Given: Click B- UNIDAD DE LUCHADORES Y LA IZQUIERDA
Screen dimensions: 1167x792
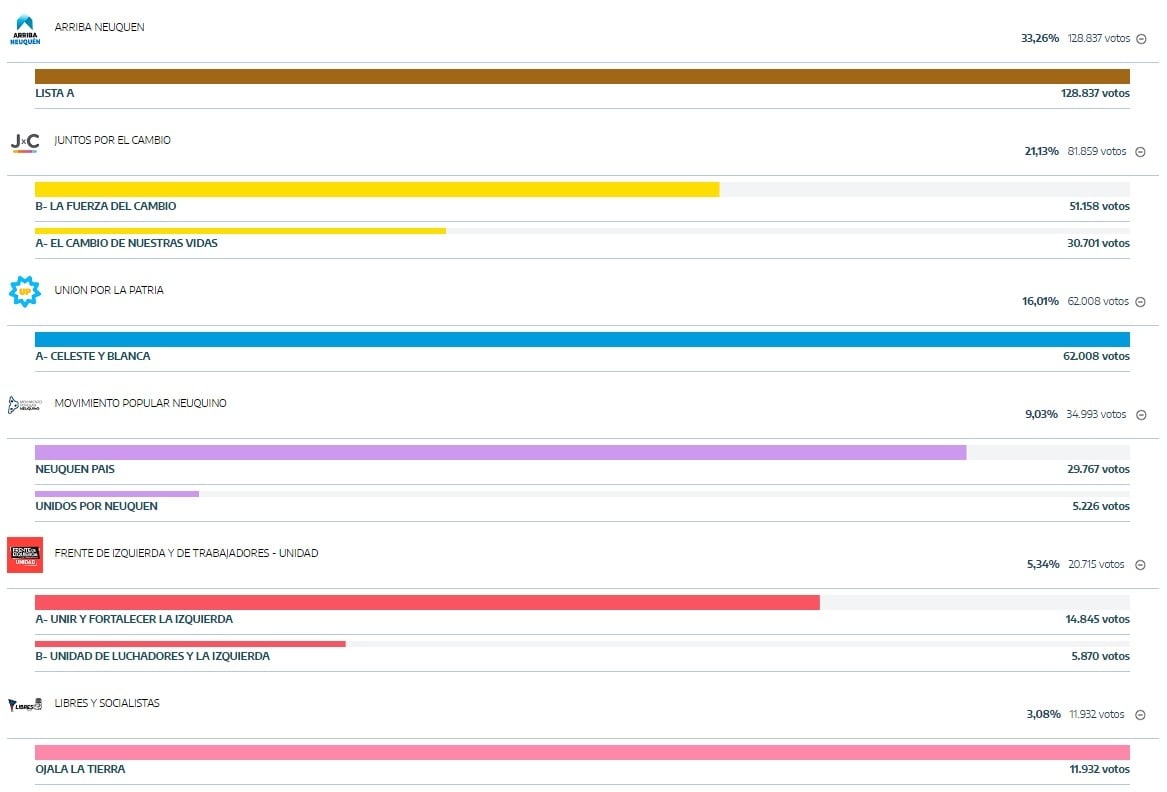Looking at the screenshot, I should coord(153,656).
